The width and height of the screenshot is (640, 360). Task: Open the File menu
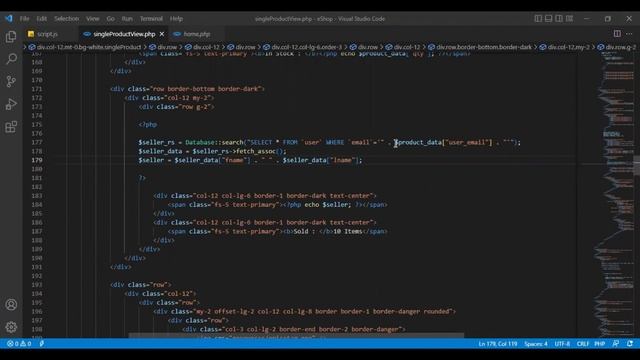24,19
